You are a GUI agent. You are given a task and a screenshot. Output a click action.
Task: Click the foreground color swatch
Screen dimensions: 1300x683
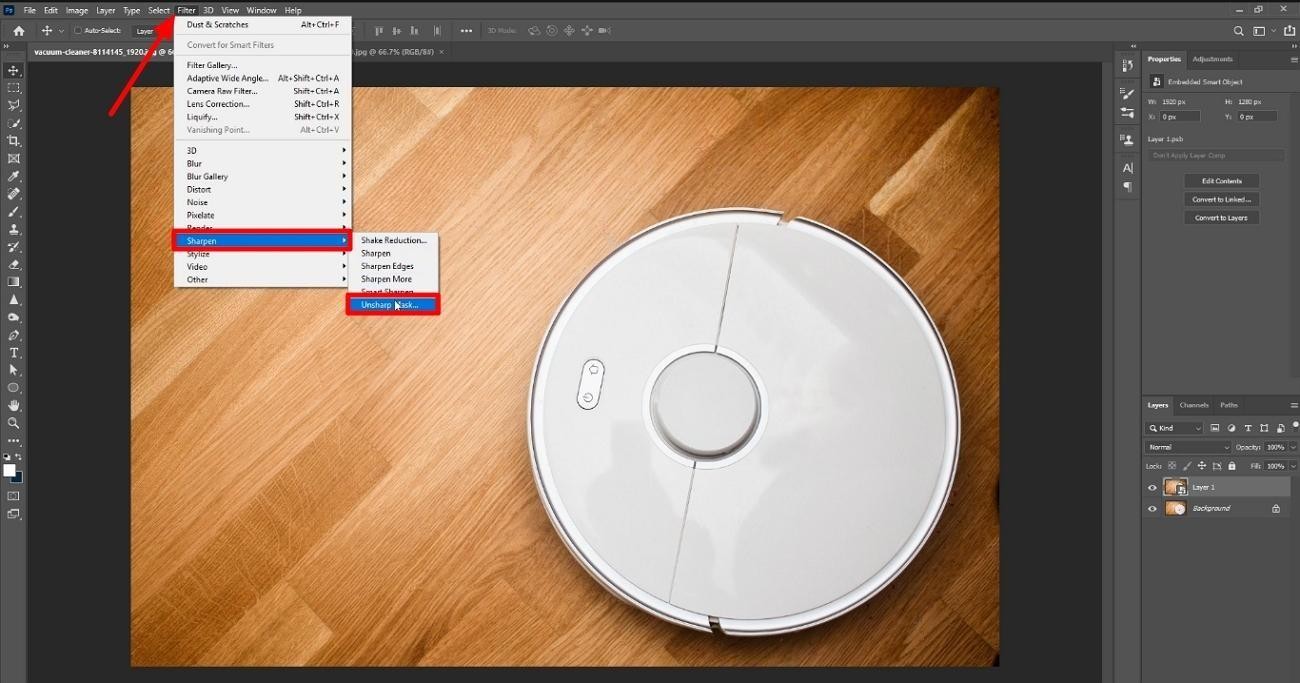pyautogui.click(x=9, y=470)
